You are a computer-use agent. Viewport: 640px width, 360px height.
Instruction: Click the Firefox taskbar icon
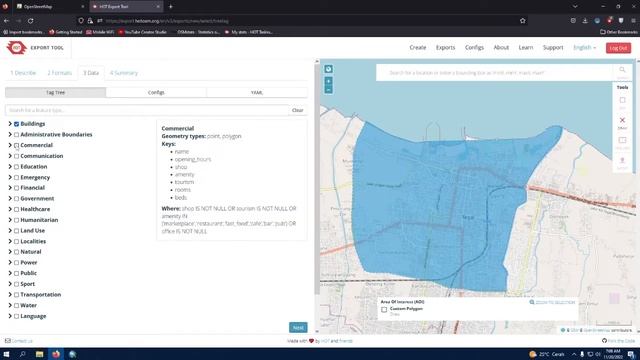point(56,354)
